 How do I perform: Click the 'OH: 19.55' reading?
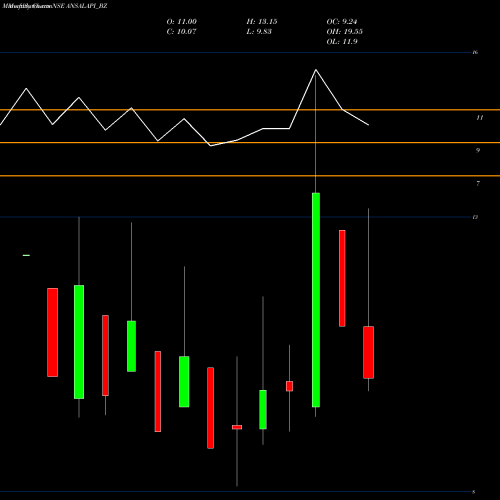click(345, 32)
